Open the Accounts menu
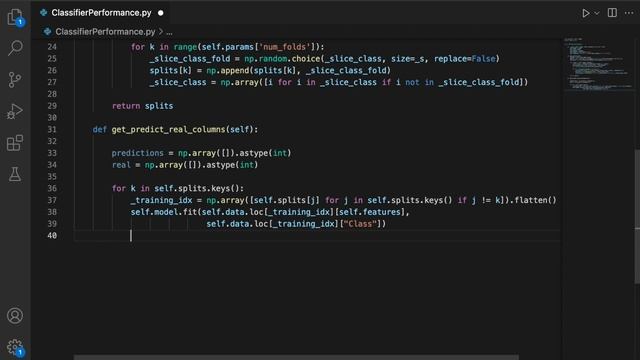 click(15, 316)
